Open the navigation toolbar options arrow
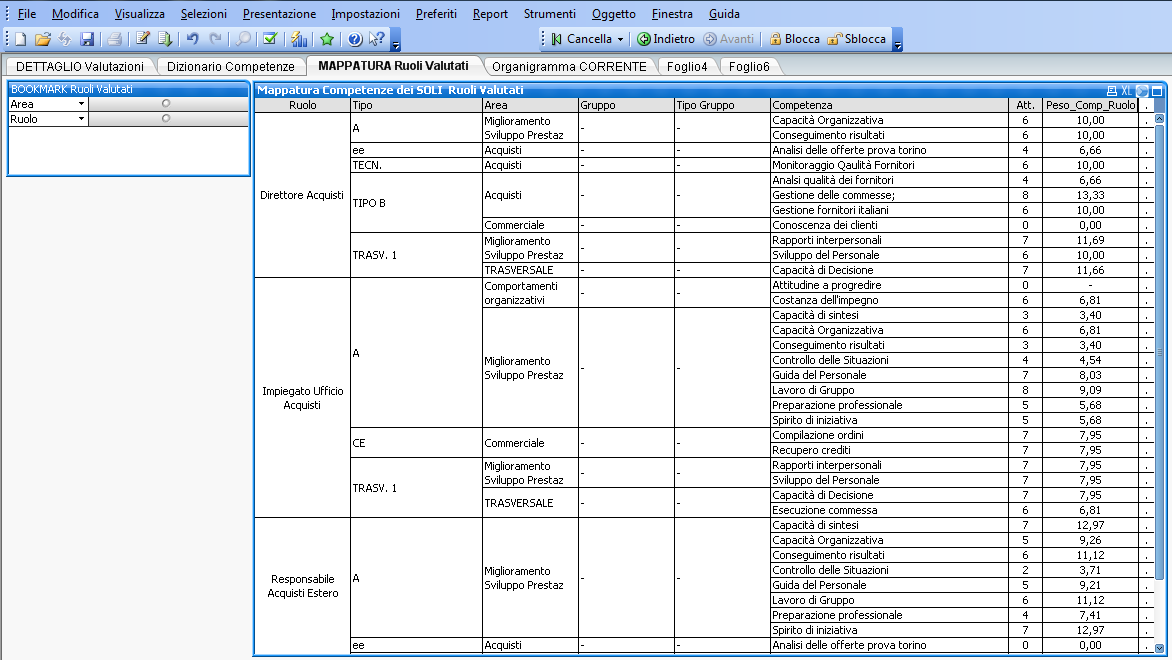This screenshot has height=660, width=1172. (x=898, y=40)
